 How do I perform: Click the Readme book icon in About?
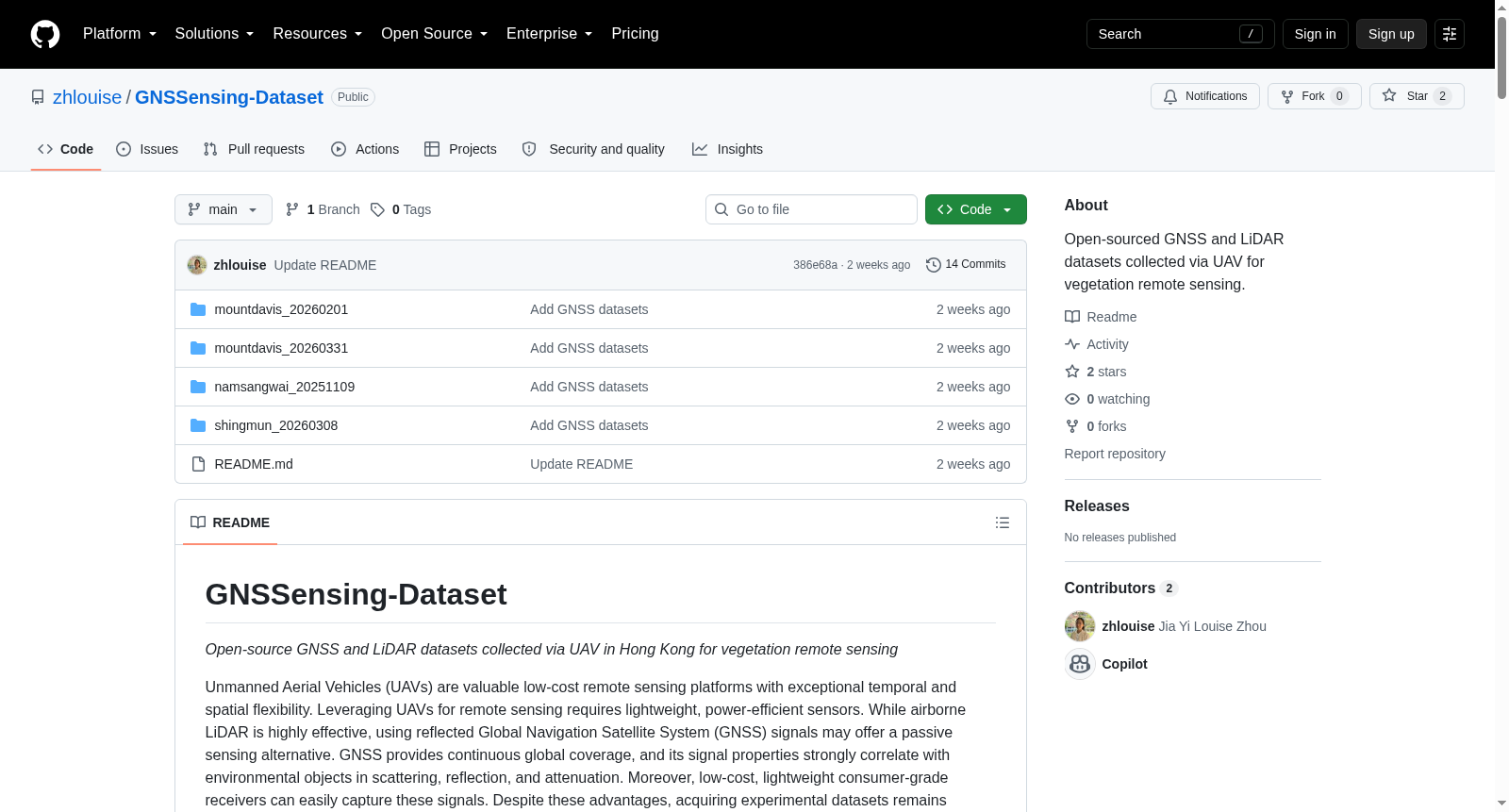(x=1072, y=317)
